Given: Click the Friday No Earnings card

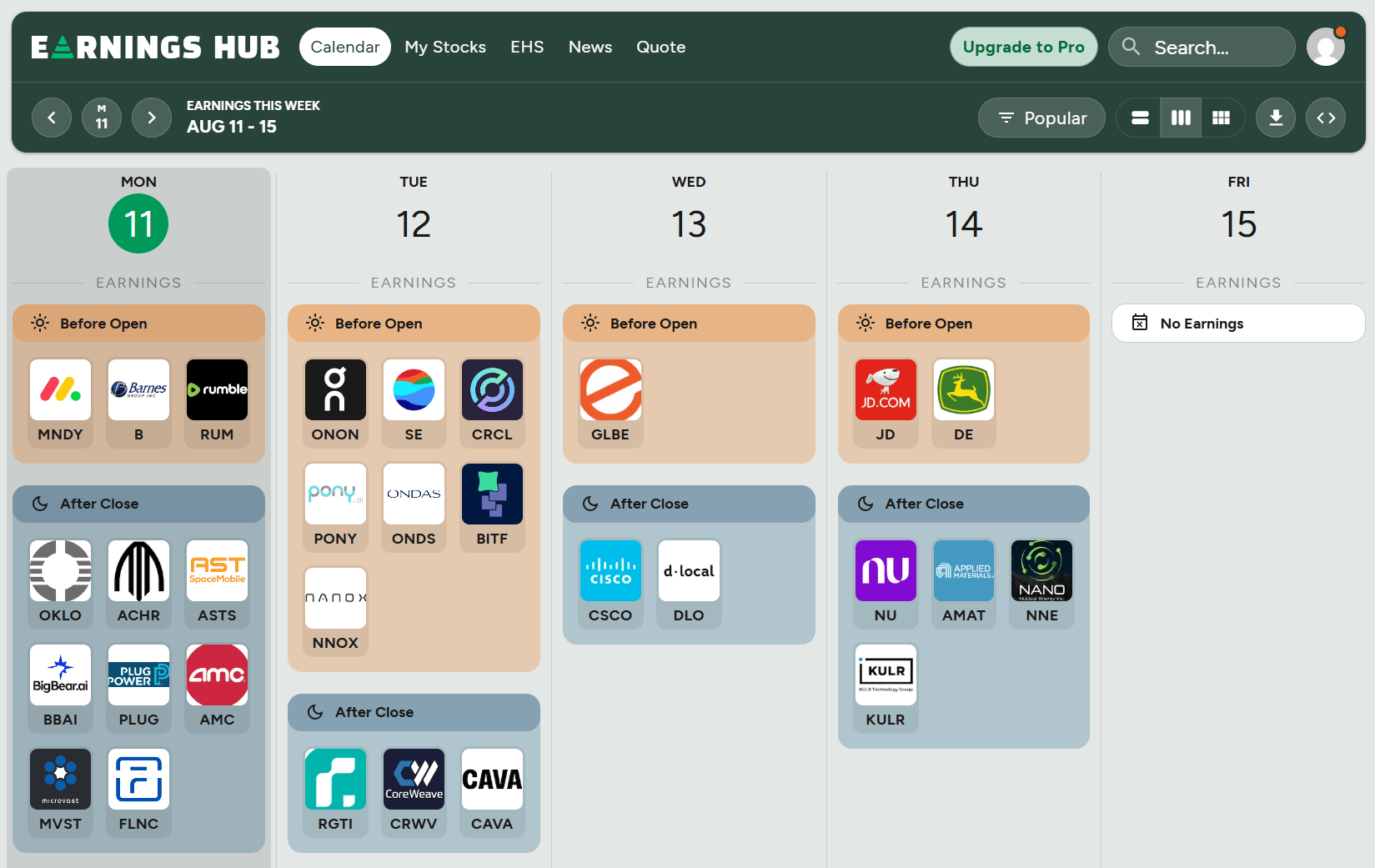Looking at the screenshot, I should [1238, 323].
